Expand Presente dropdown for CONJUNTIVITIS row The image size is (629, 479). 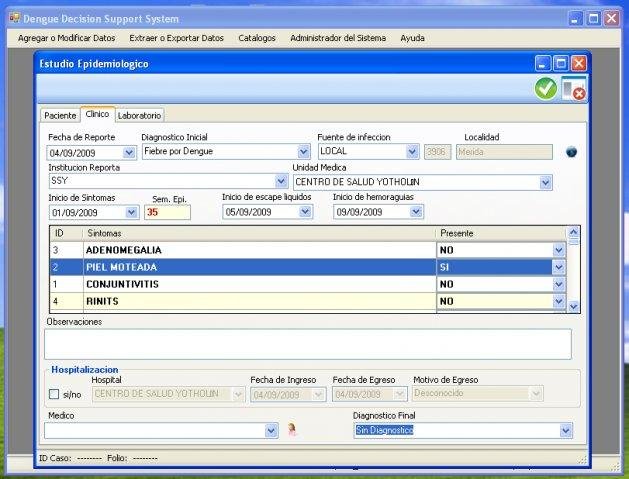pyautogui.click(x=559, y=284)
